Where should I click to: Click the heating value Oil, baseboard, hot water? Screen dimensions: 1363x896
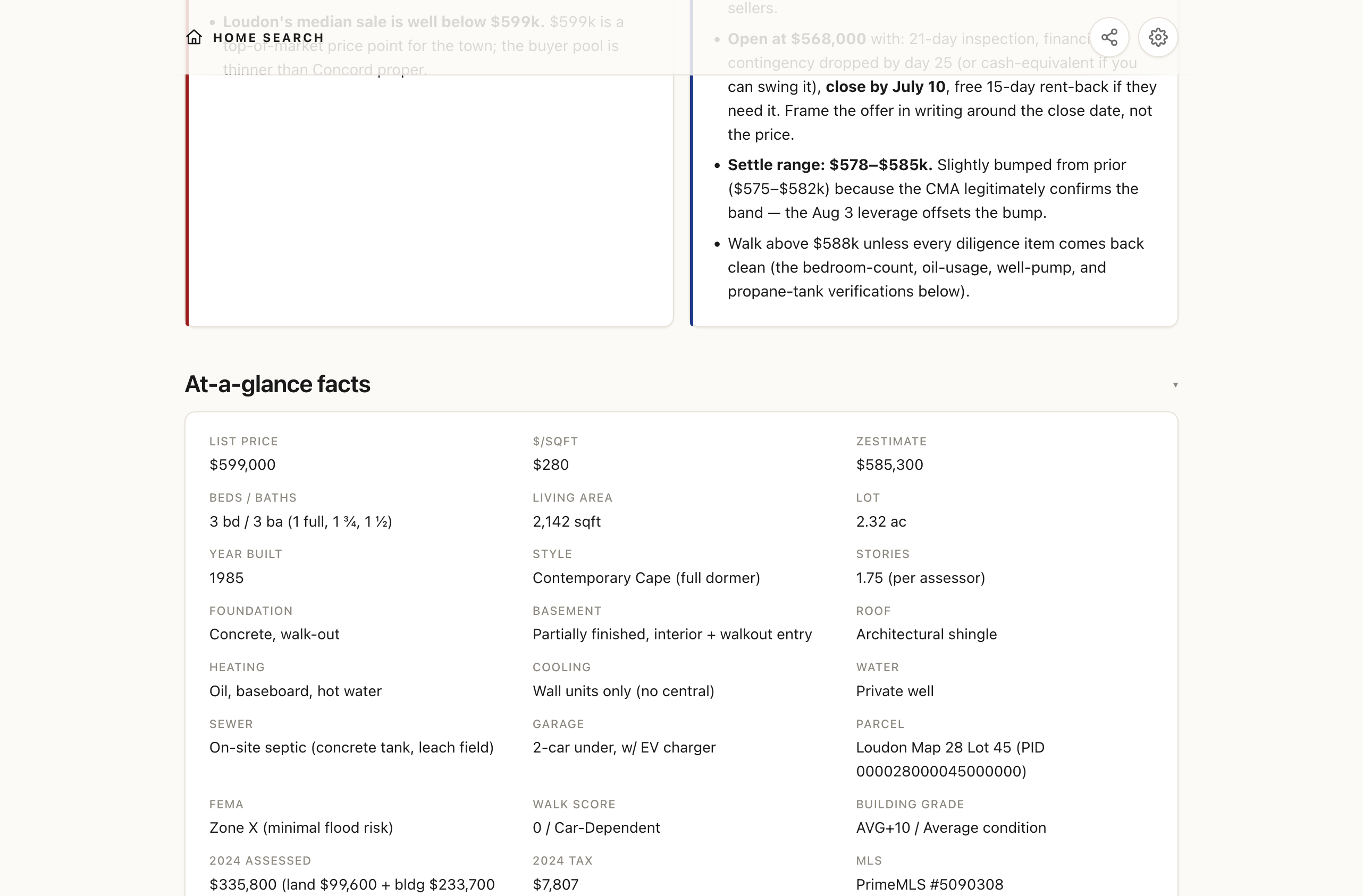(296, 690)
